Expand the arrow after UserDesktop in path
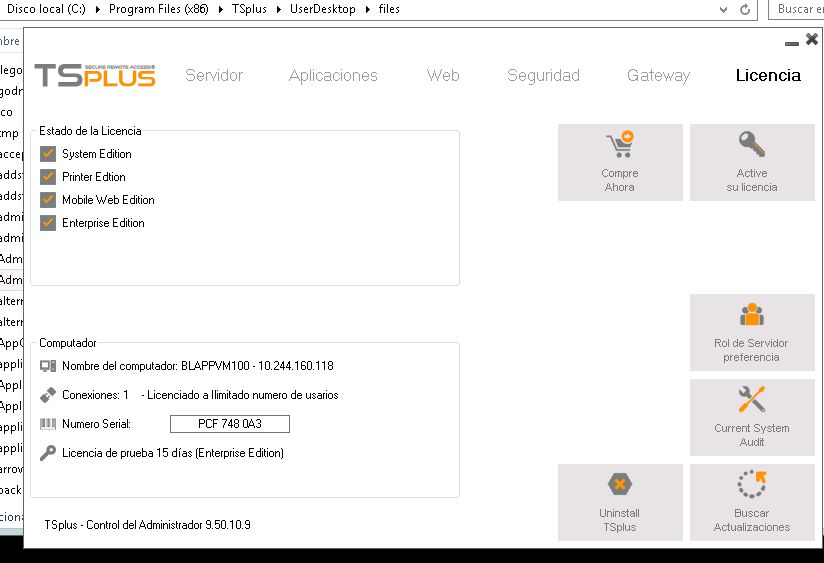Screen dimensions: 824x563 368,9
